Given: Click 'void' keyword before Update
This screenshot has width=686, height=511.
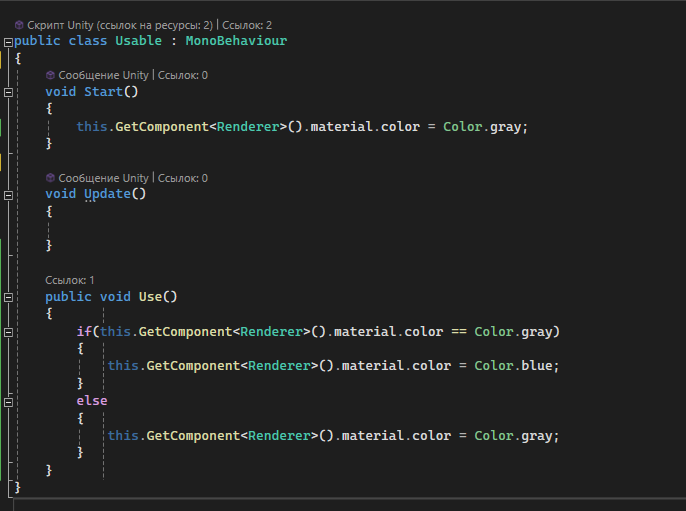Looking at the screenshot, I should click(60, 194).
